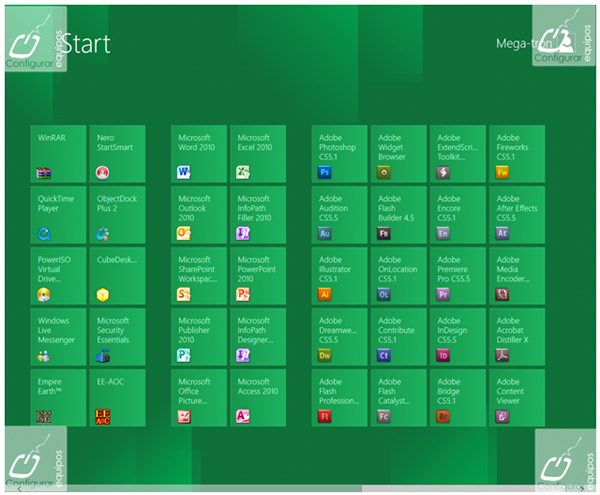Open Adobe Contribute Ct icon

tap(384, 355)
